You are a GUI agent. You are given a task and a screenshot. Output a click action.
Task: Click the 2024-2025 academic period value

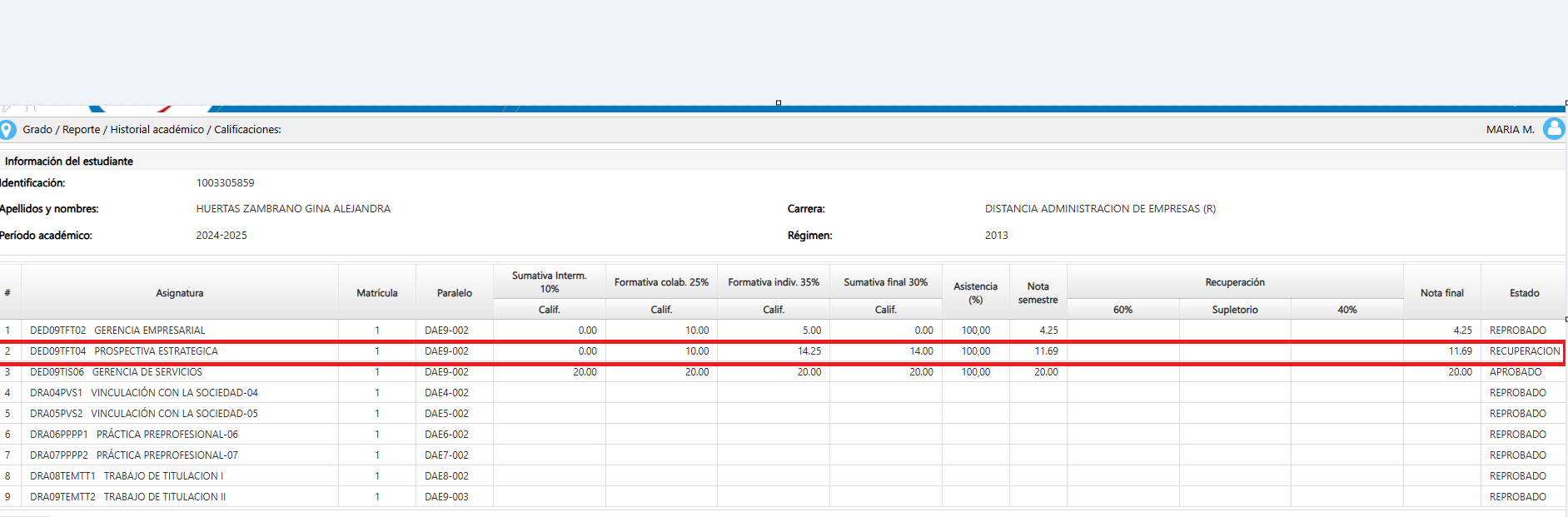click(222, 236)
